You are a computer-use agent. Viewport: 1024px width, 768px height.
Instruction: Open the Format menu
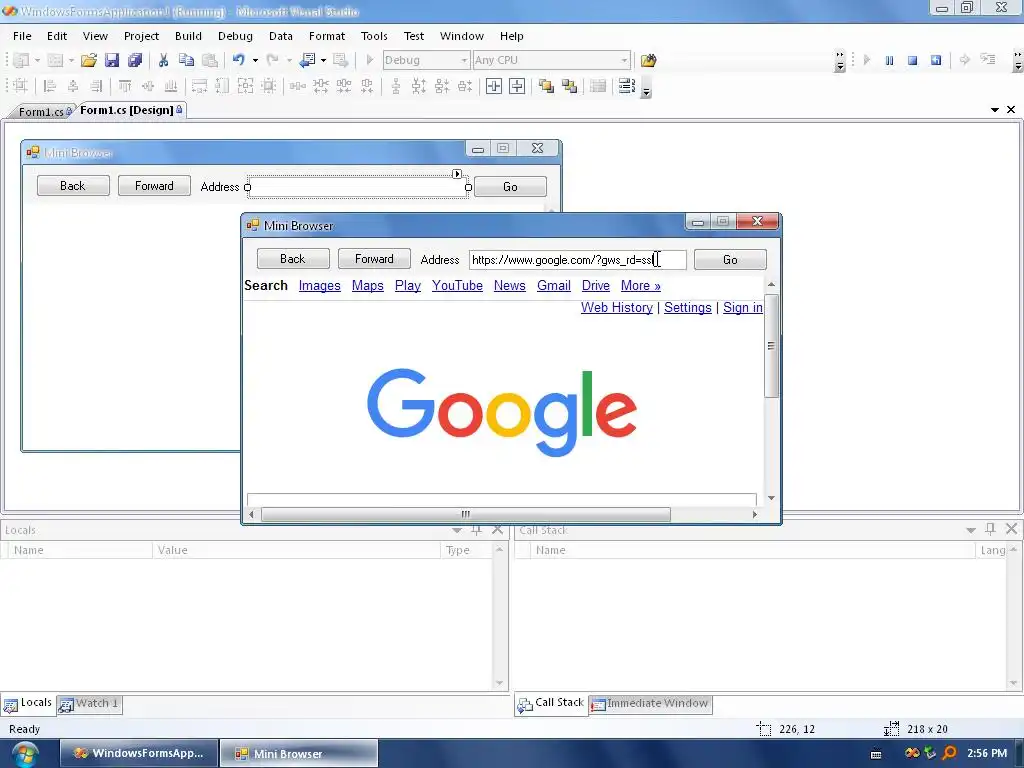pos(327,36)
